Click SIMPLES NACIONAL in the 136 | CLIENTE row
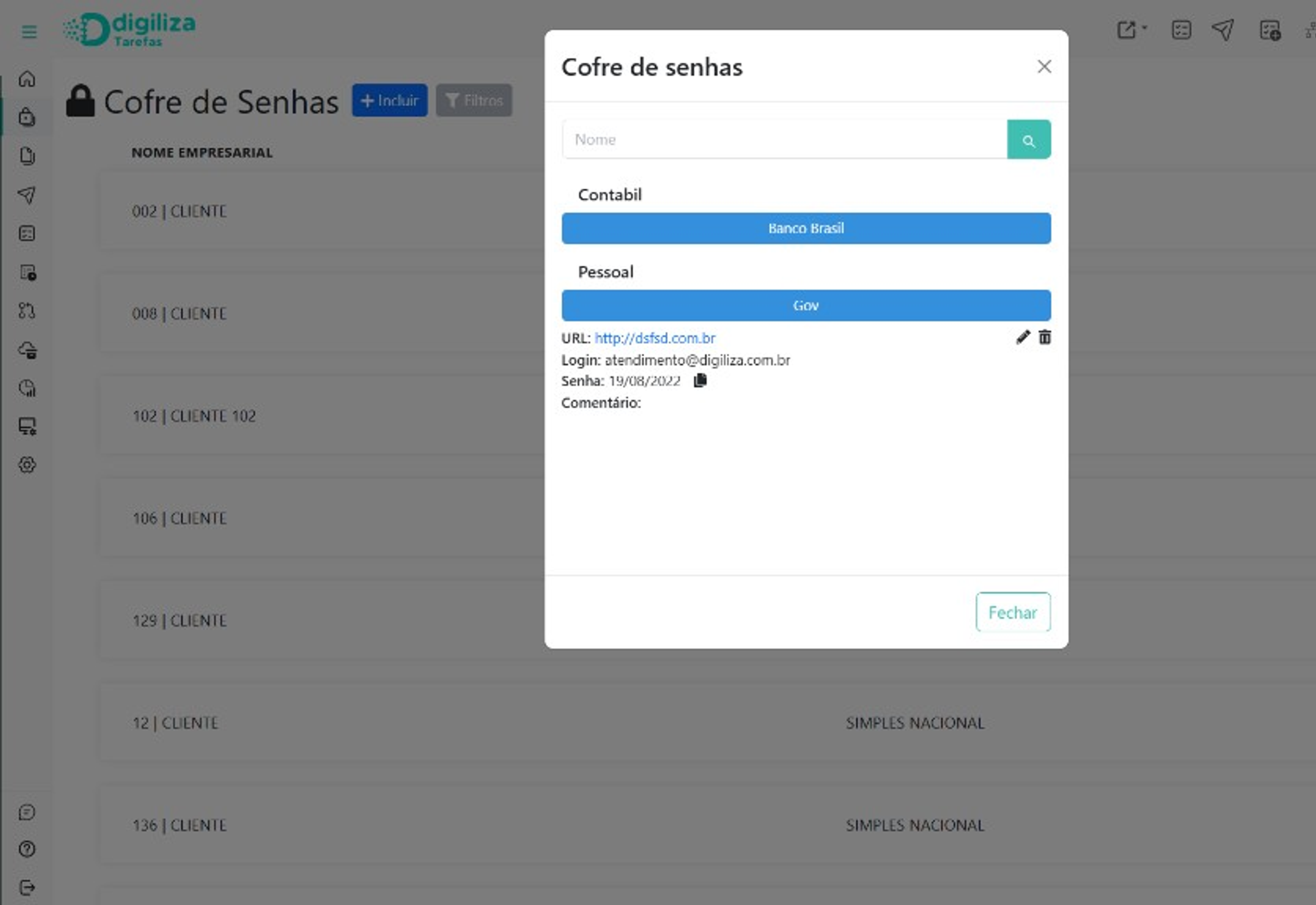 tap(915, 825)
